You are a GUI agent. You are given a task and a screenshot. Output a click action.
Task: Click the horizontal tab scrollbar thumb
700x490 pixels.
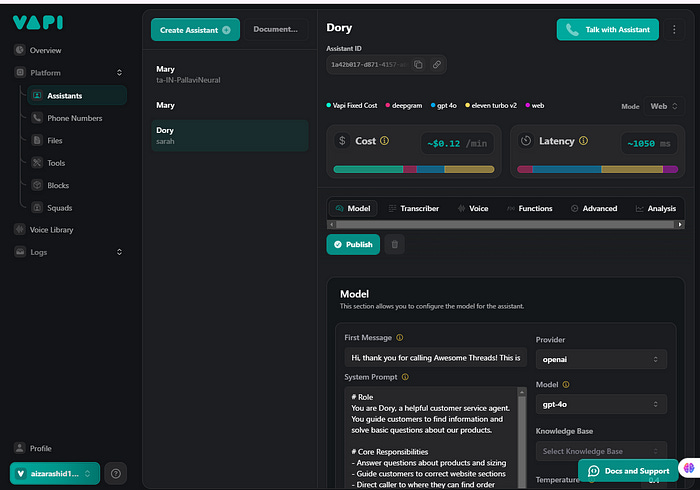(x=505, y=224)
